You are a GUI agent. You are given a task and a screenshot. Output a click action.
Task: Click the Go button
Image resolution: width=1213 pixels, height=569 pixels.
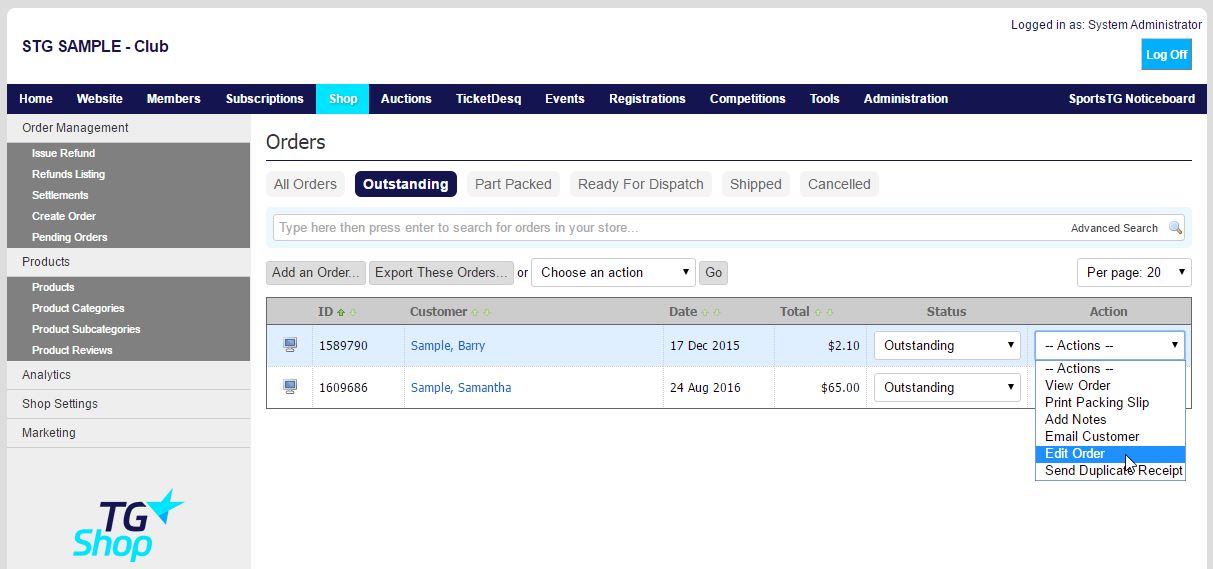click(x=713, y=272)
